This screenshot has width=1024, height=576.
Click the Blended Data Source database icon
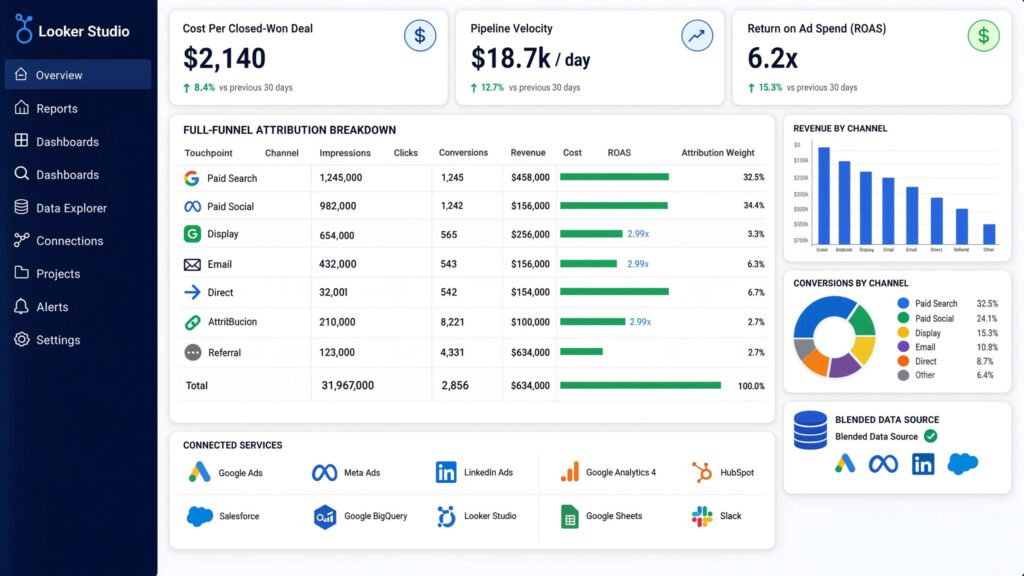click(x=810, y=430)
